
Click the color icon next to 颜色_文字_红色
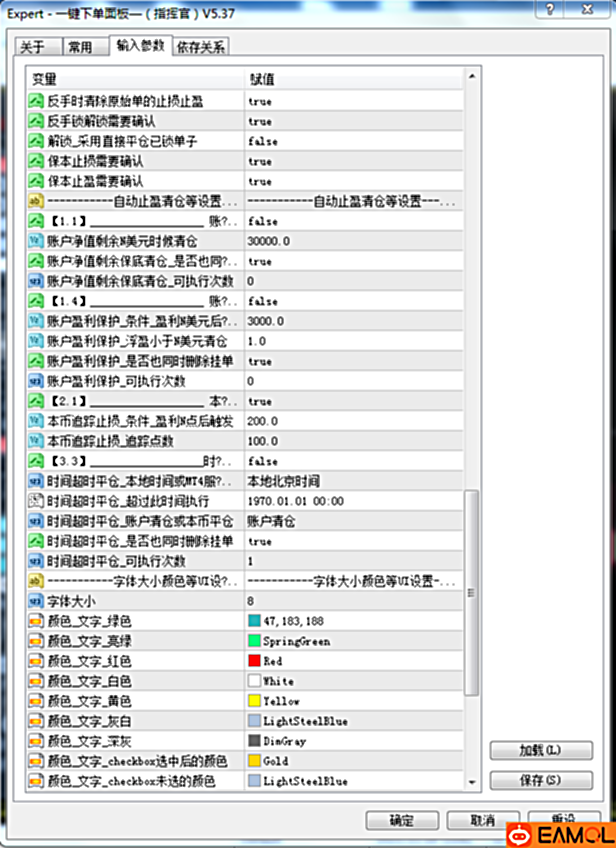37,661
